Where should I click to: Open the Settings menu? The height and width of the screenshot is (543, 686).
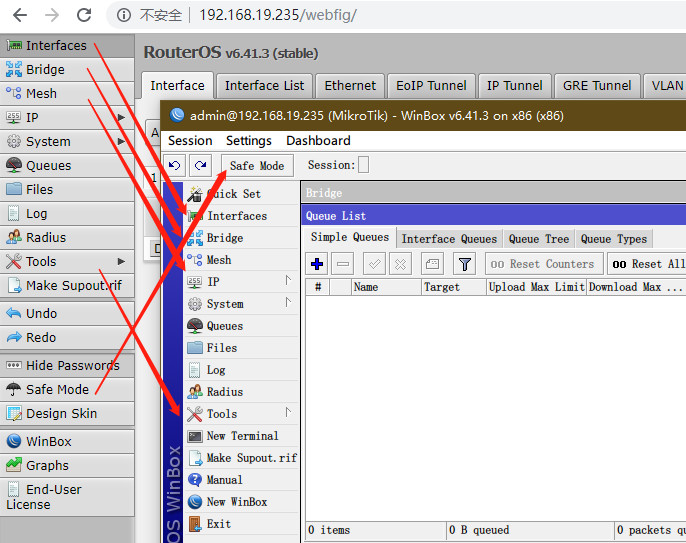(248, 141)
